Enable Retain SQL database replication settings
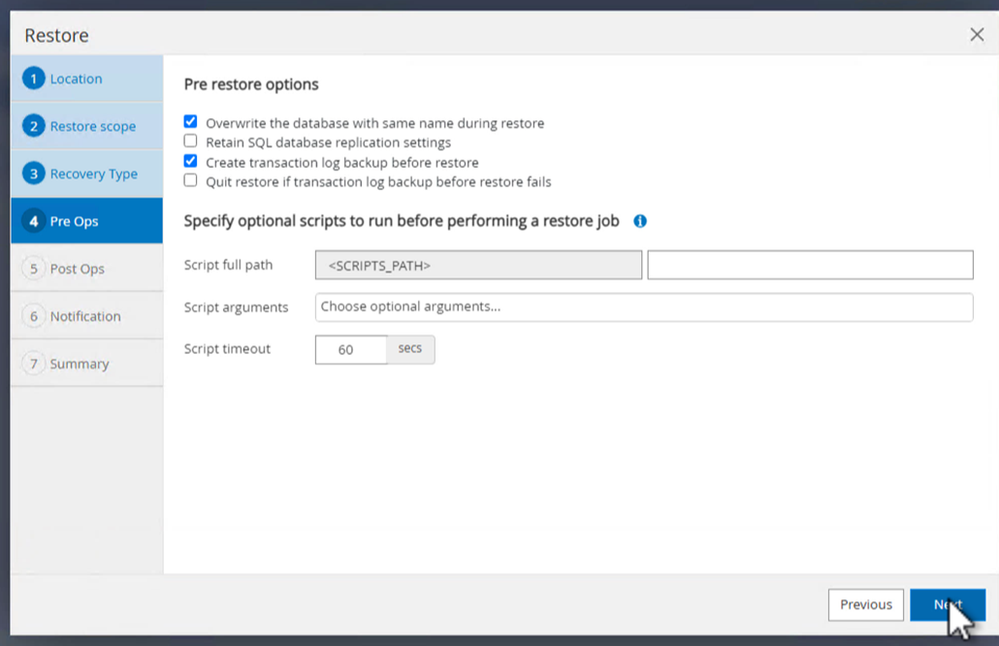 [x=191, y=142]
